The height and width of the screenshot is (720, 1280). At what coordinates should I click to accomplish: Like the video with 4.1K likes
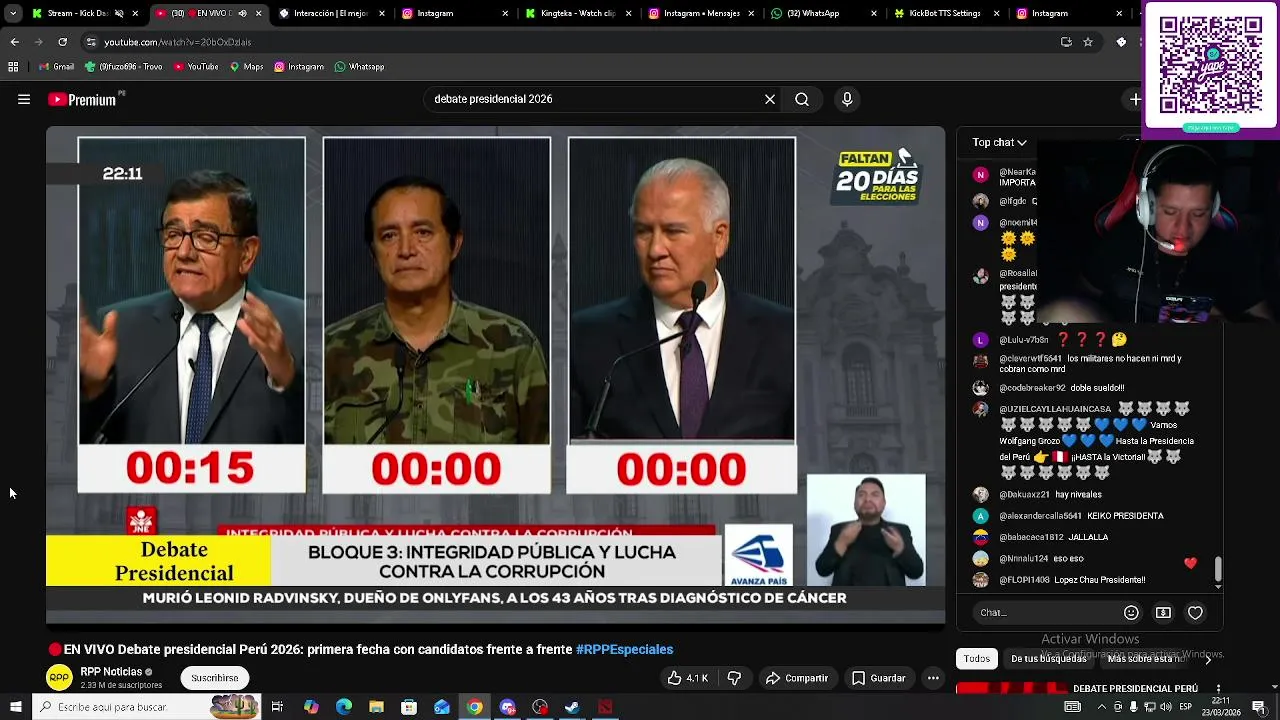tap(688, 678)
